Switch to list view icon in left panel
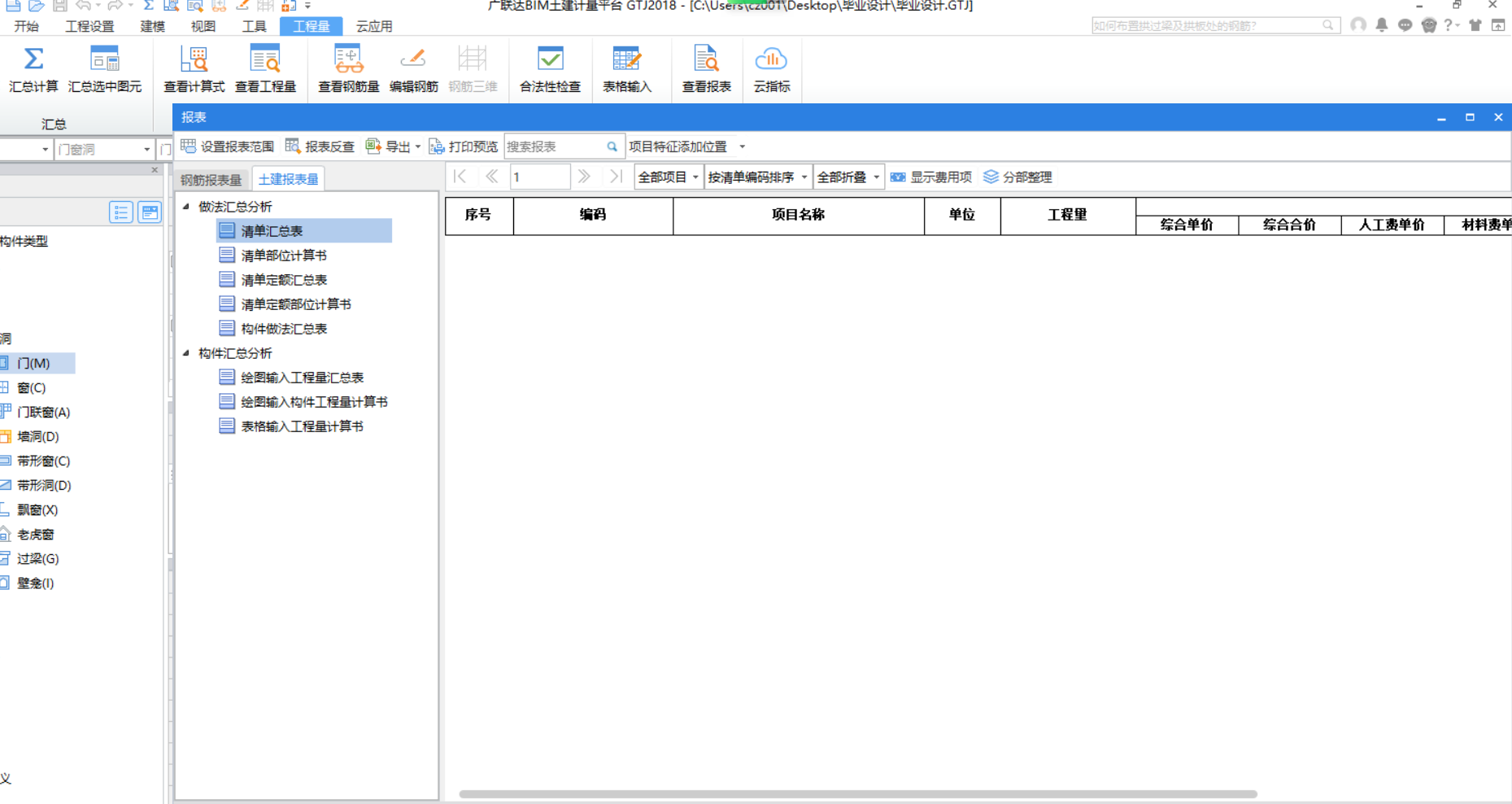1512x804 pixels. 121,212
